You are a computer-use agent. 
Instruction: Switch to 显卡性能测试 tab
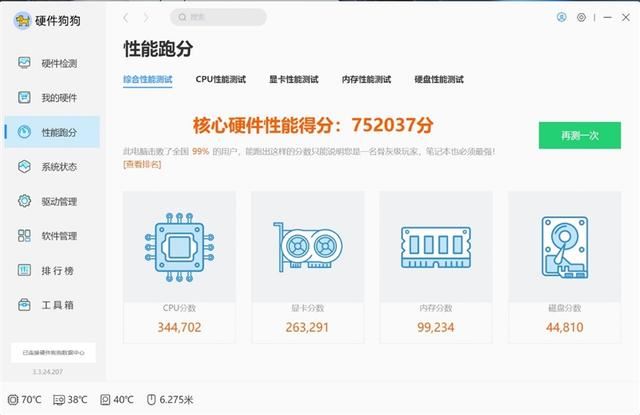click(293, 79)
